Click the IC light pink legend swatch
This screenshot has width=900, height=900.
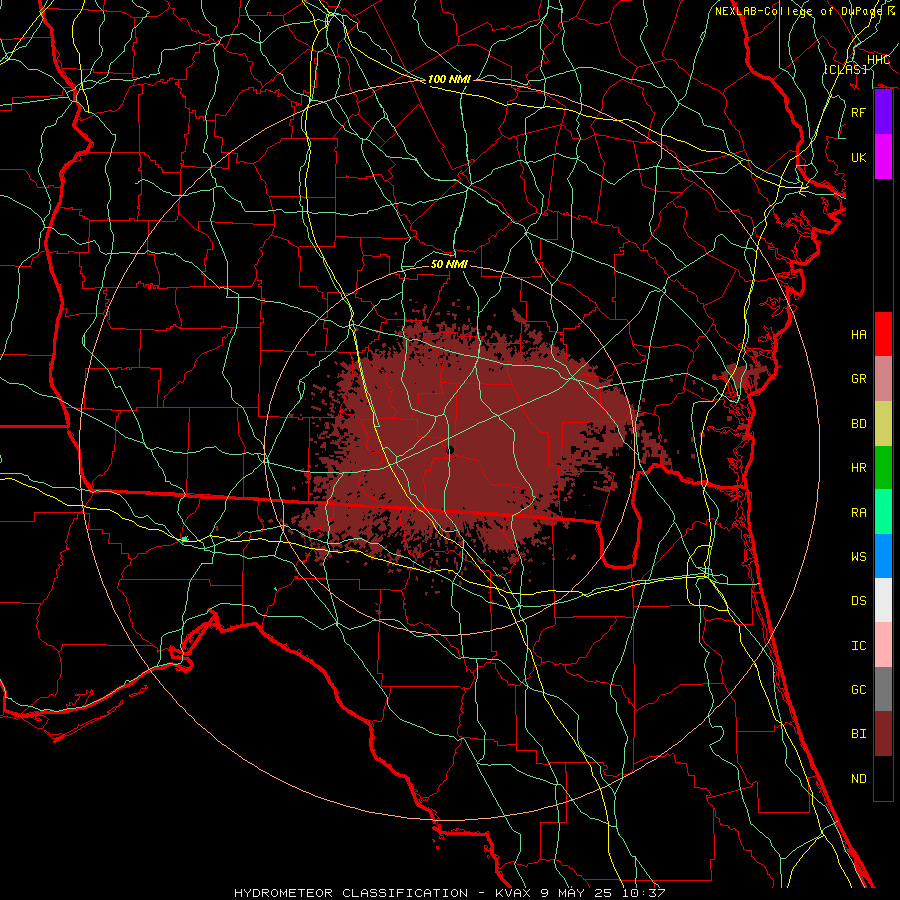point(883,645)
